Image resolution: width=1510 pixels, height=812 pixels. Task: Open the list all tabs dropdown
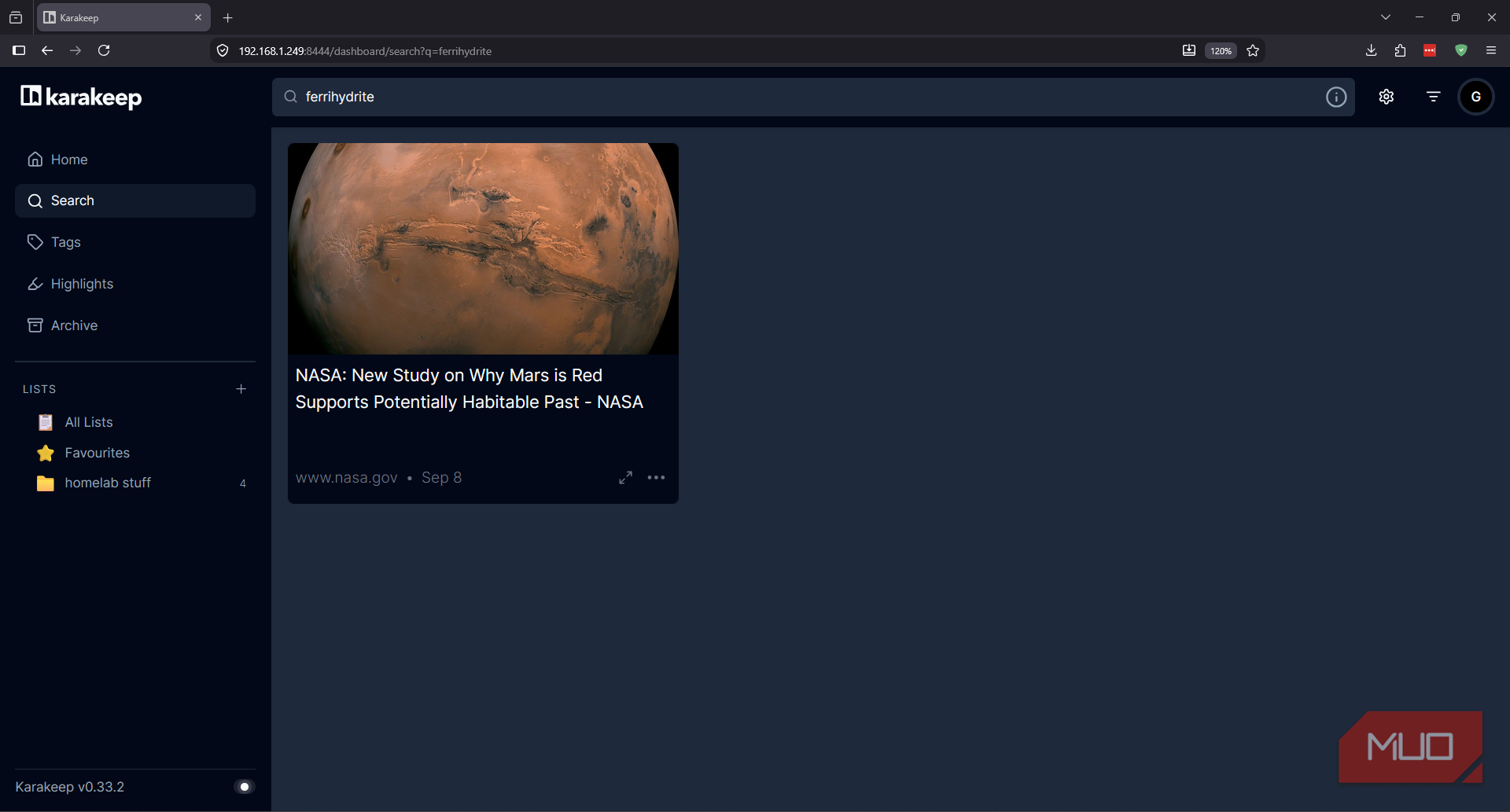click(1386, 17)
